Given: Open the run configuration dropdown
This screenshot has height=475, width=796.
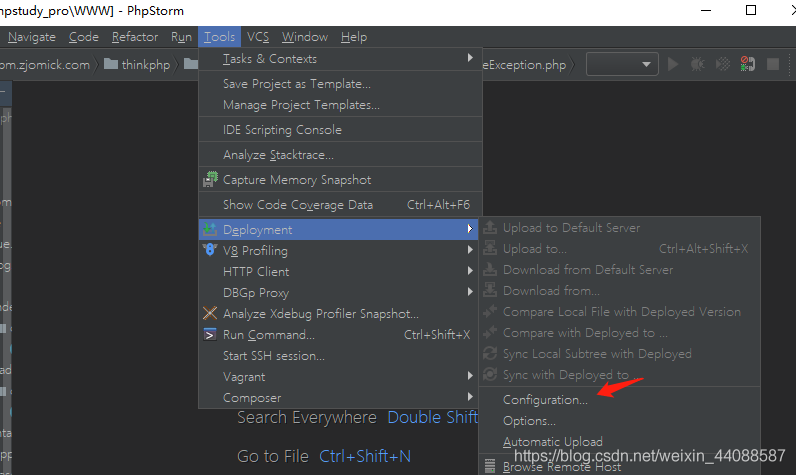Looking at the screenshot, I should (622, 64).
